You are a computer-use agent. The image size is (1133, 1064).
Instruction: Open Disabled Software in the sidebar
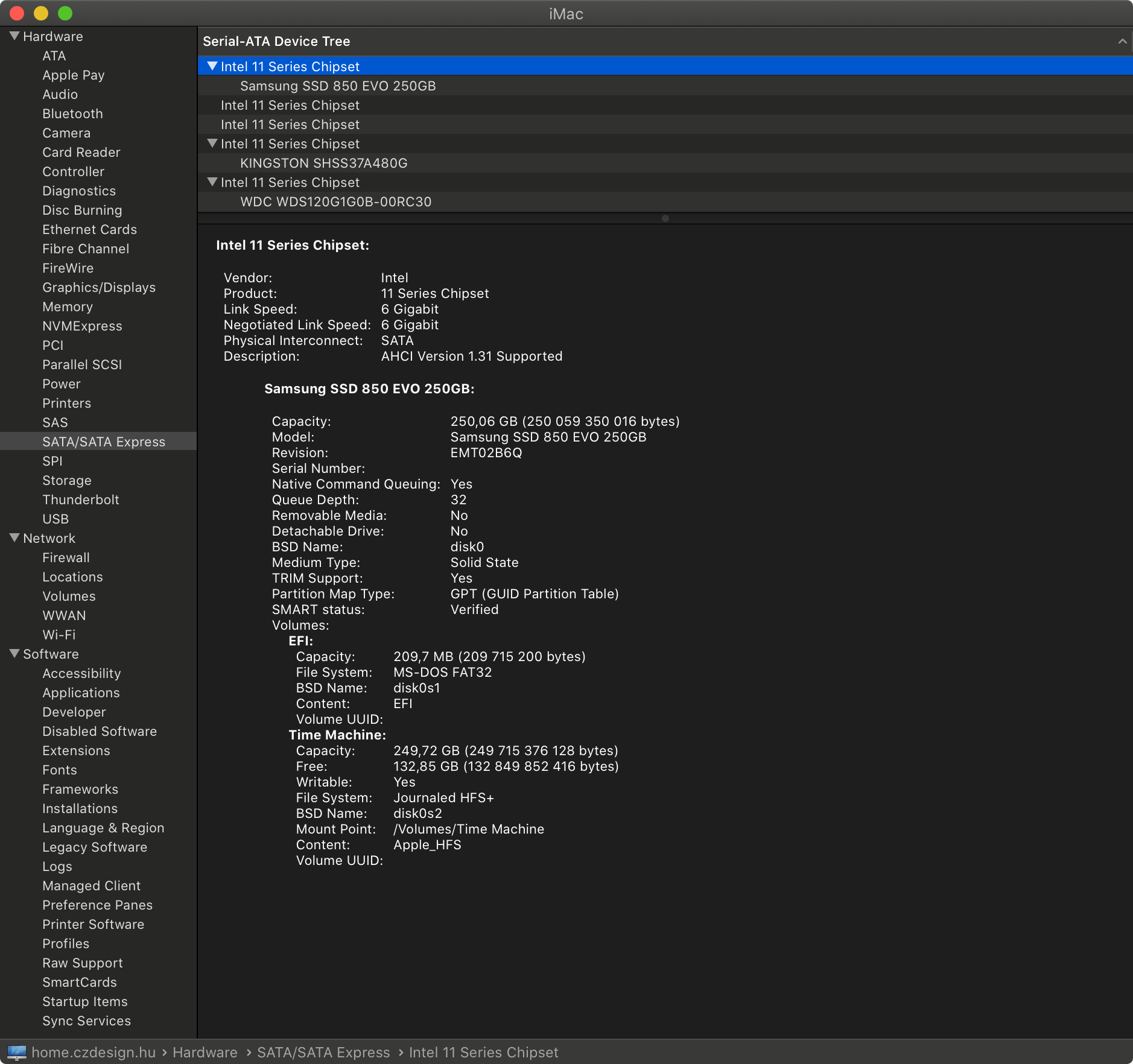point(100,731)
